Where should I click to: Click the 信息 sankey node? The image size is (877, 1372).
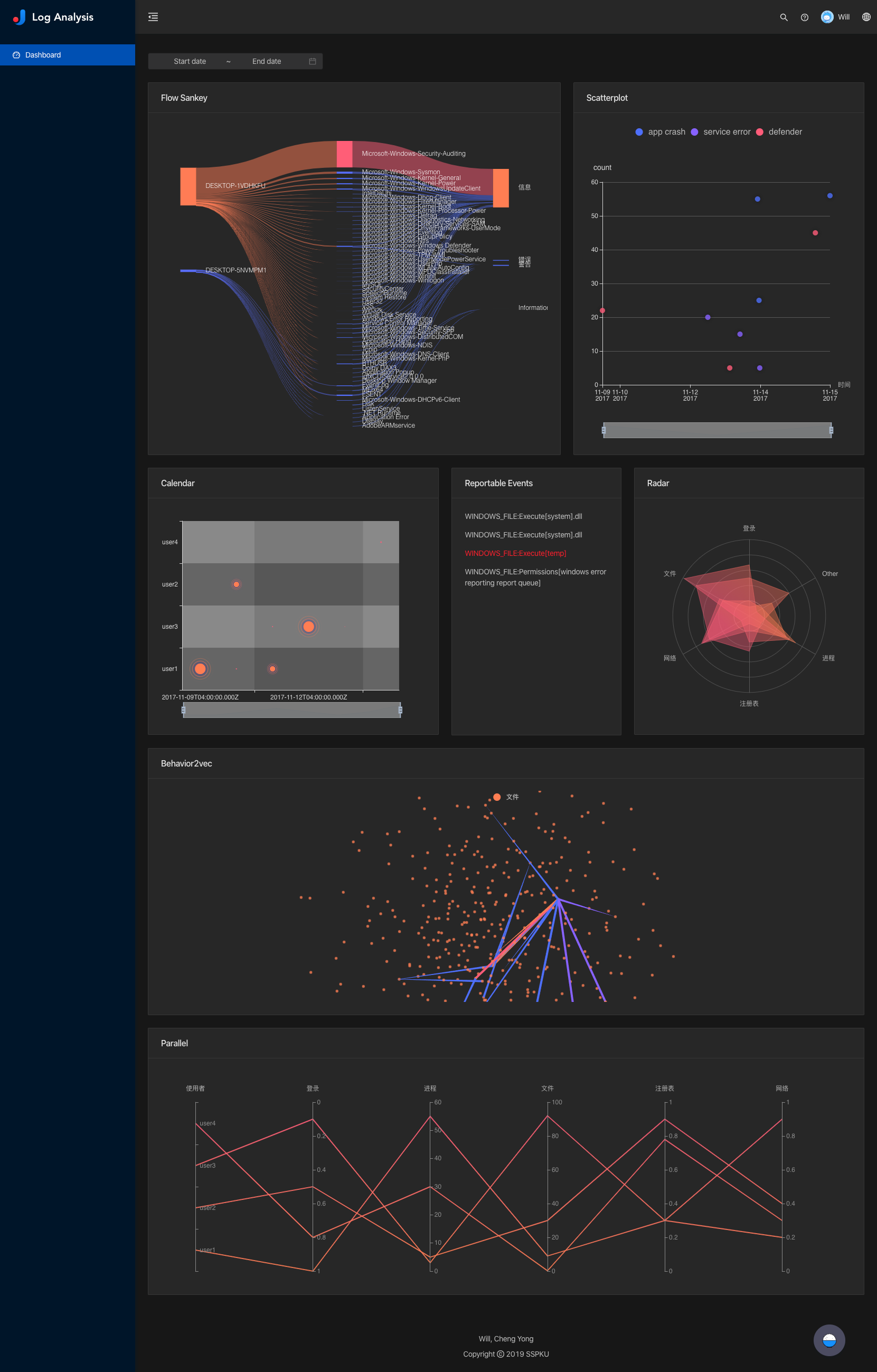click(x=501, y=188)
